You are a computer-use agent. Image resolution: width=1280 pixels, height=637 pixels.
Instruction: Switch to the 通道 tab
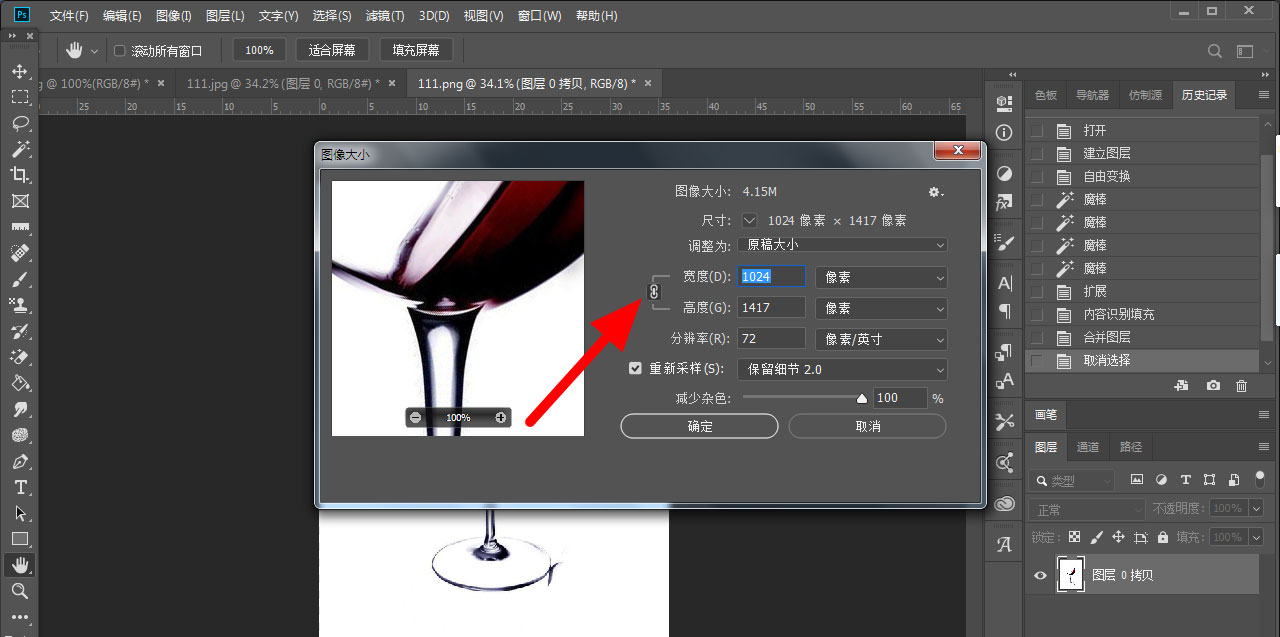click(x=1088, y=447)
